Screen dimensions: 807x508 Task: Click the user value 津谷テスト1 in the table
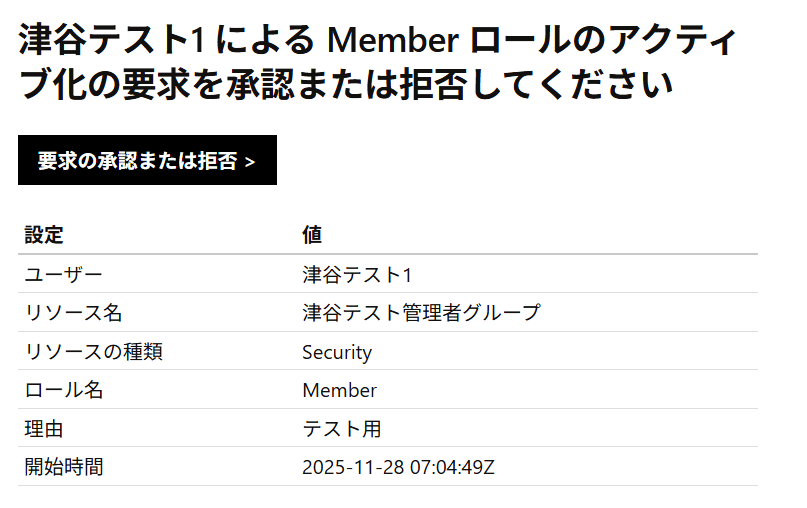click(x=357, y=274)
